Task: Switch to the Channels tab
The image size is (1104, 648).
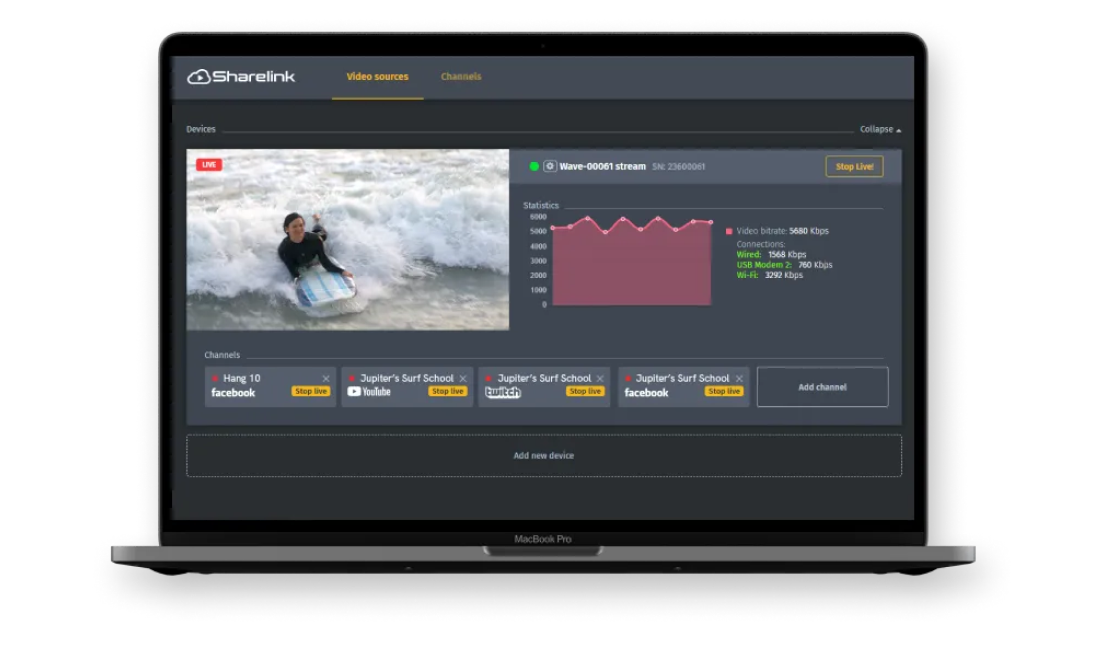Action: [x=461, y=77]
